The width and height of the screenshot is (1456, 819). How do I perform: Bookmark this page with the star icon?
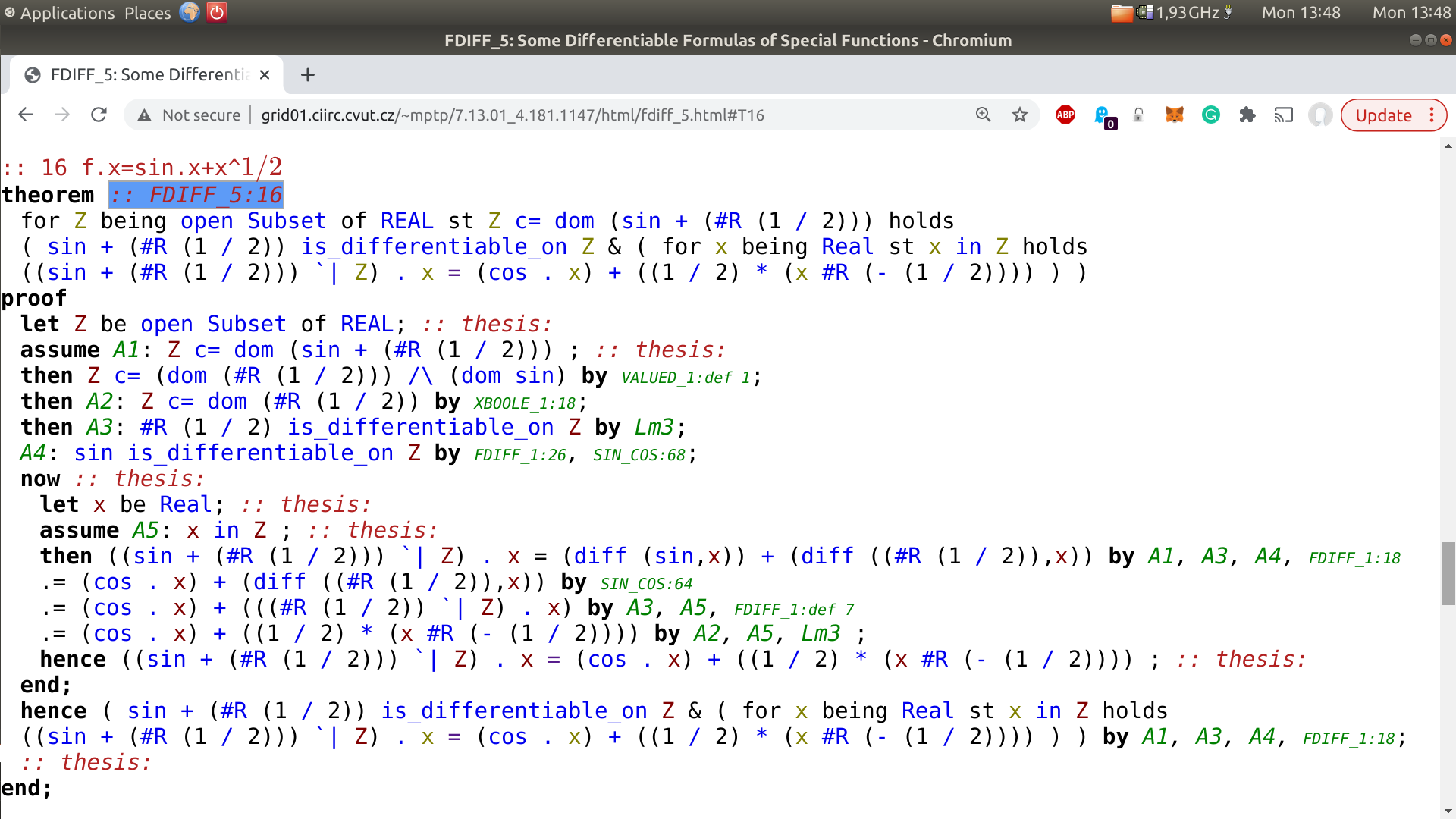1020,115
